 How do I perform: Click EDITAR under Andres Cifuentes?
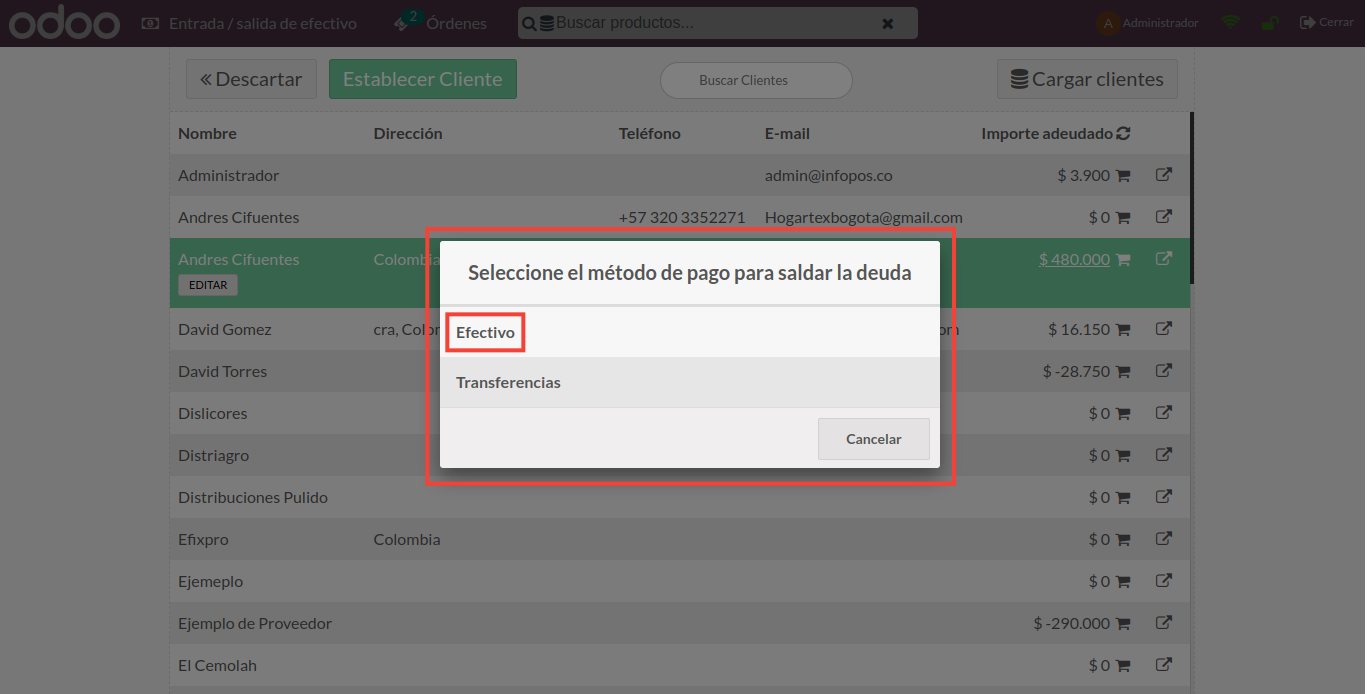208,285
